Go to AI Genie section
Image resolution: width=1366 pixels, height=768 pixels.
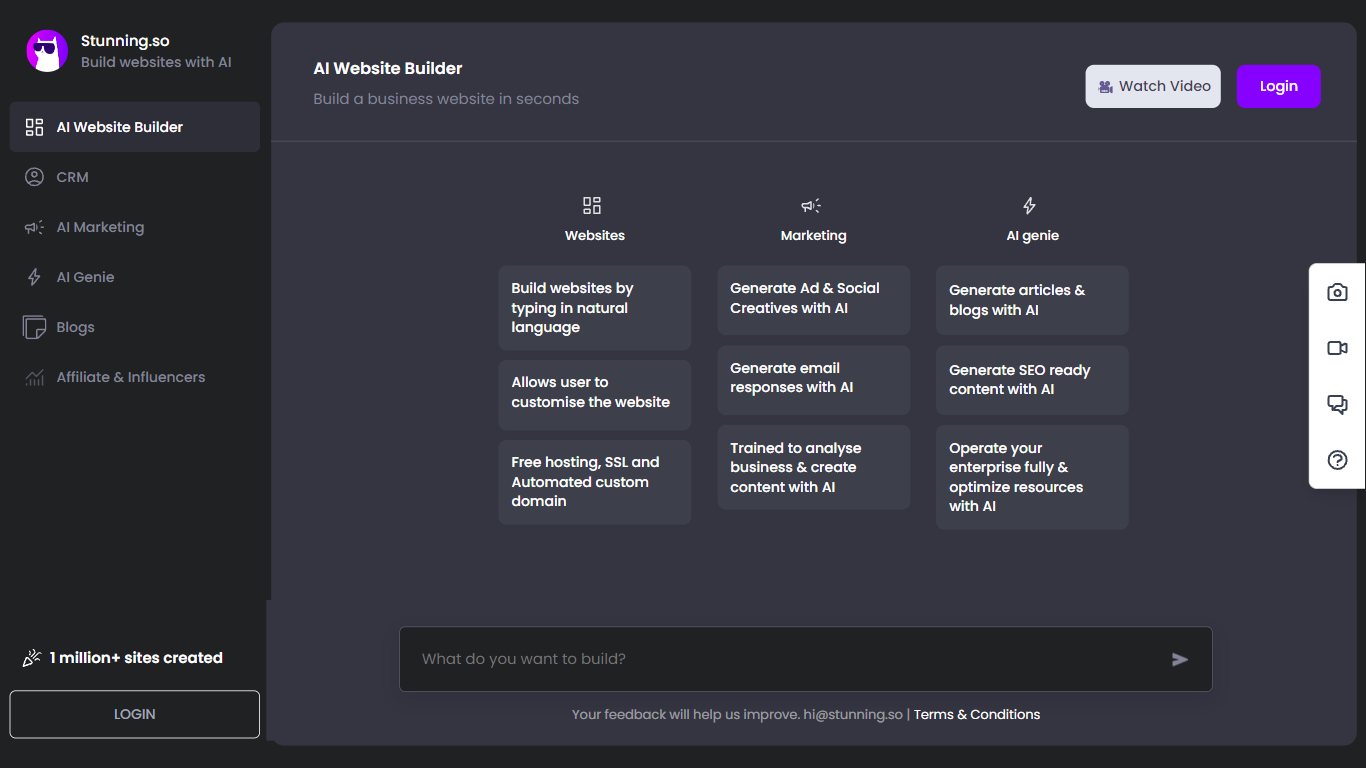85,277
